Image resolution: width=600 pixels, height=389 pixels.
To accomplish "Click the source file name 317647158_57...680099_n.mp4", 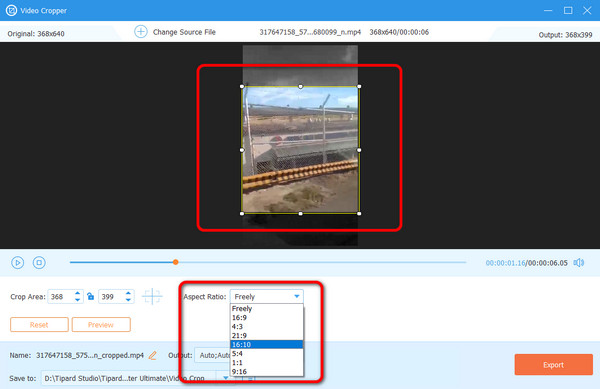I will 310,32.
